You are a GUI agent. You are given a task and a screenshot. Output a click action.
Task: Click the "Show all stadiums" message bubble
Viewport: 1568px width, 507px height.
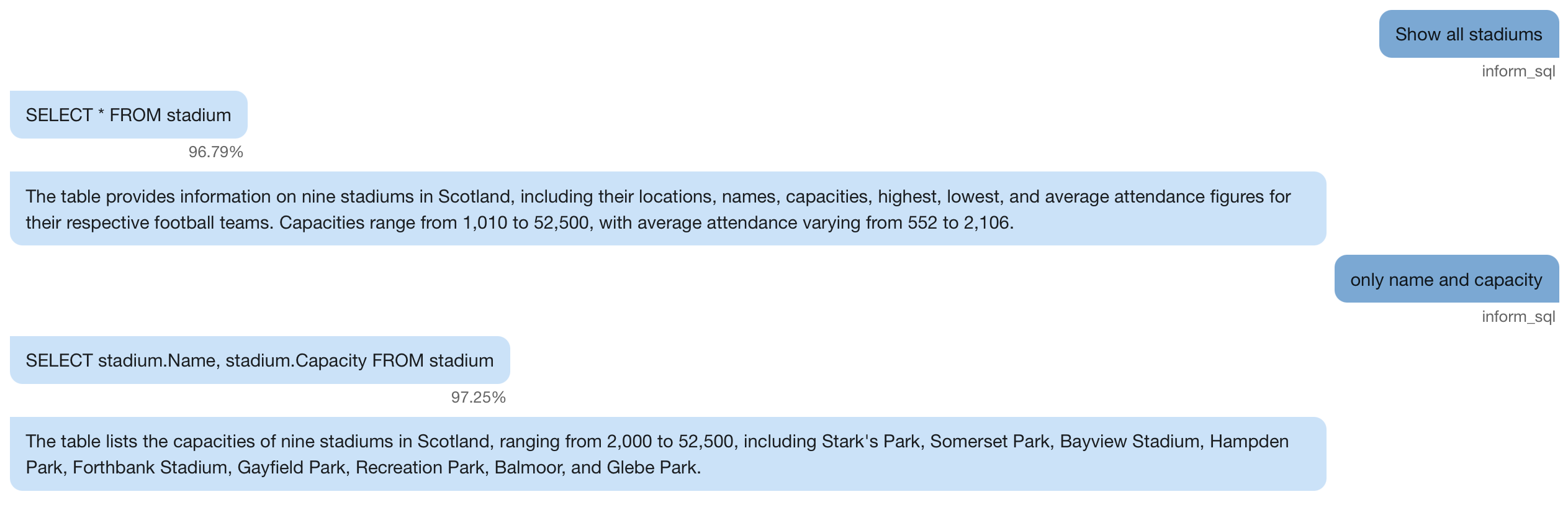[x=1469, y=34]
